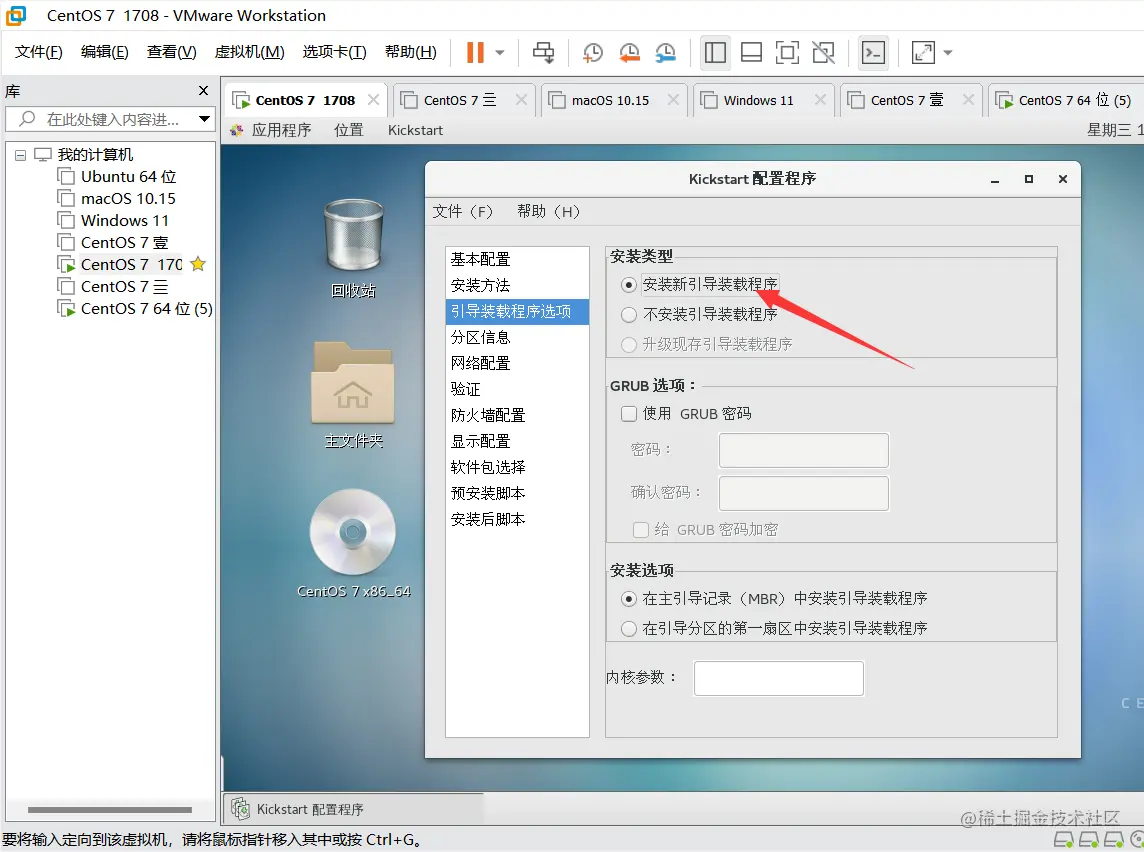Collapse the 我的计算机 tree node
Image resolution: width=1144 pixels, height=852 pixels.
(20, 155)
